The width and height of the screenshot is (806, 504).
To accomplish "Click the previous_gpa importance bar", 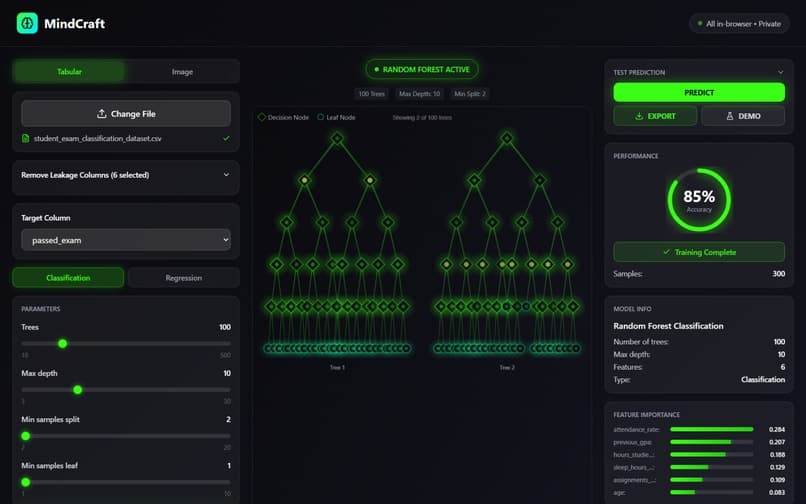I will [711, 442].
